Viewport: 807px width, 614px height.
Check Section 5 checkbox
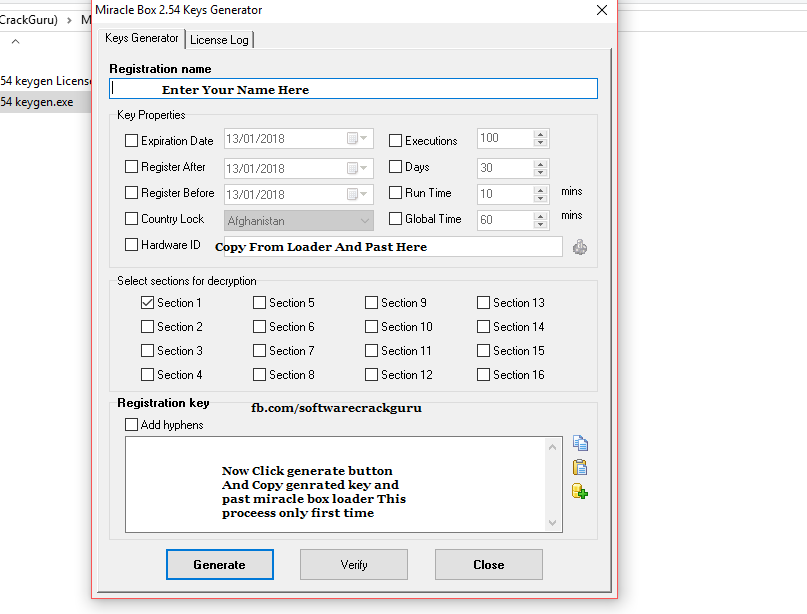[x=259, y=303]
